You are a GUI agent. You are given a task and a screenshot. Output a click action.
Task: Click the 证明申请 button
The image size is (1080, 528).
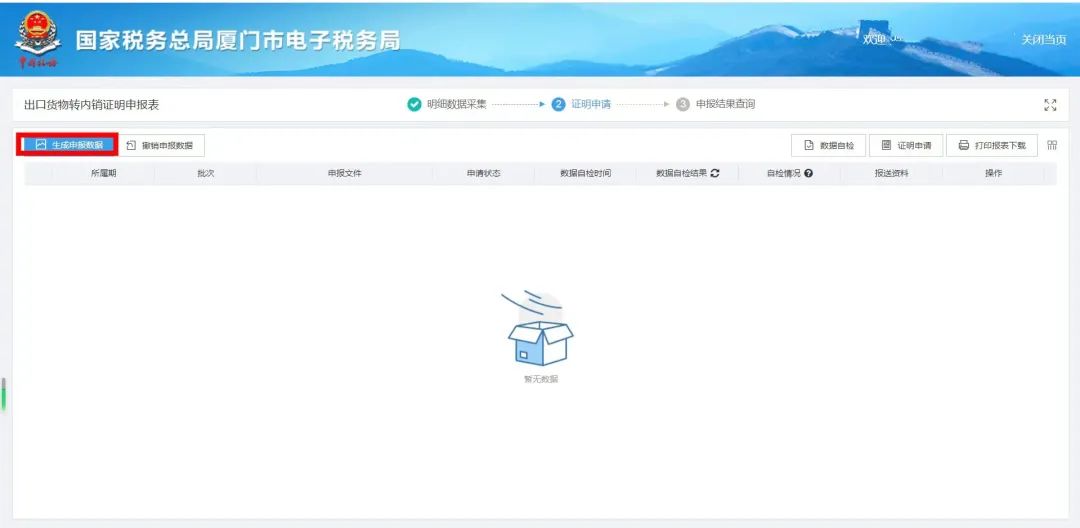[905, 146]
